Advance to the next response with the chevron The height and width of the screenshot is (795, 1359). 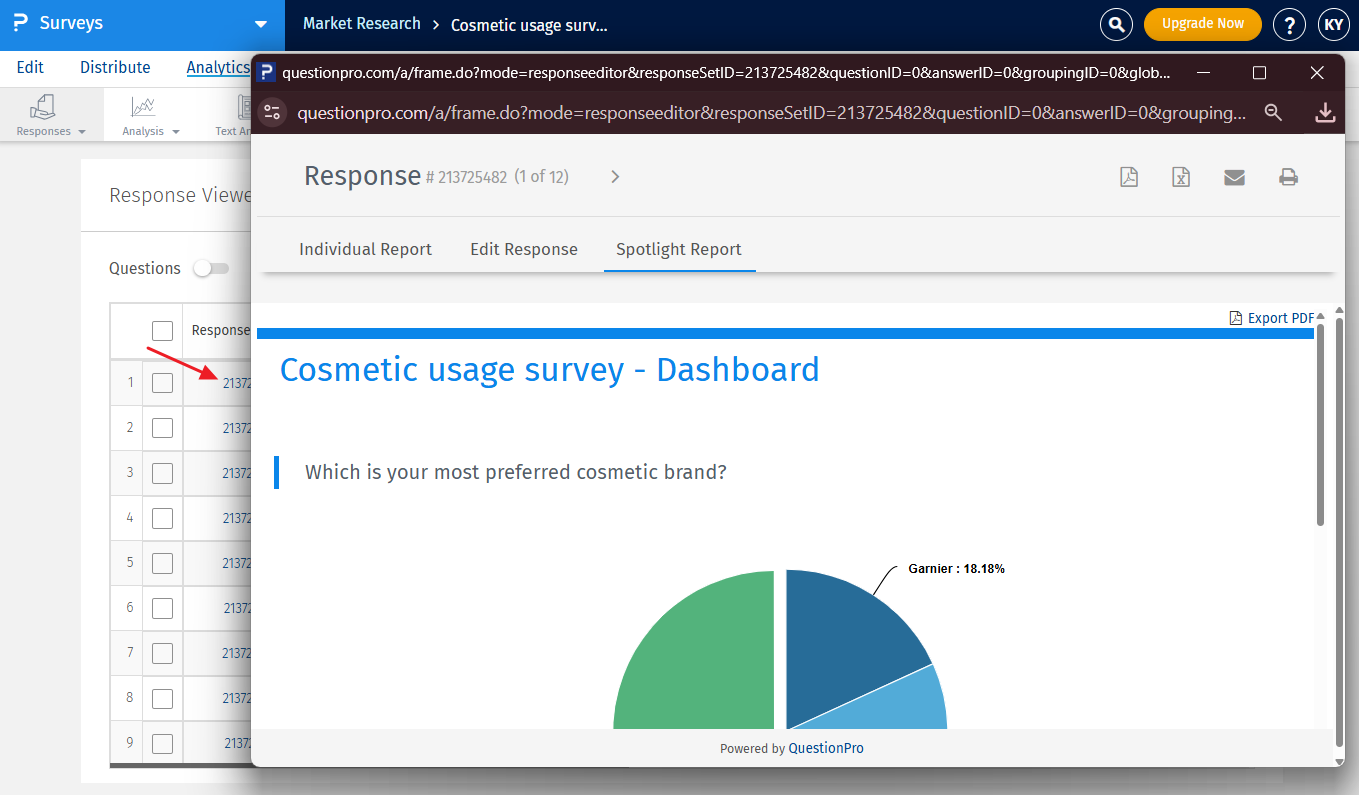click(614, 176)
